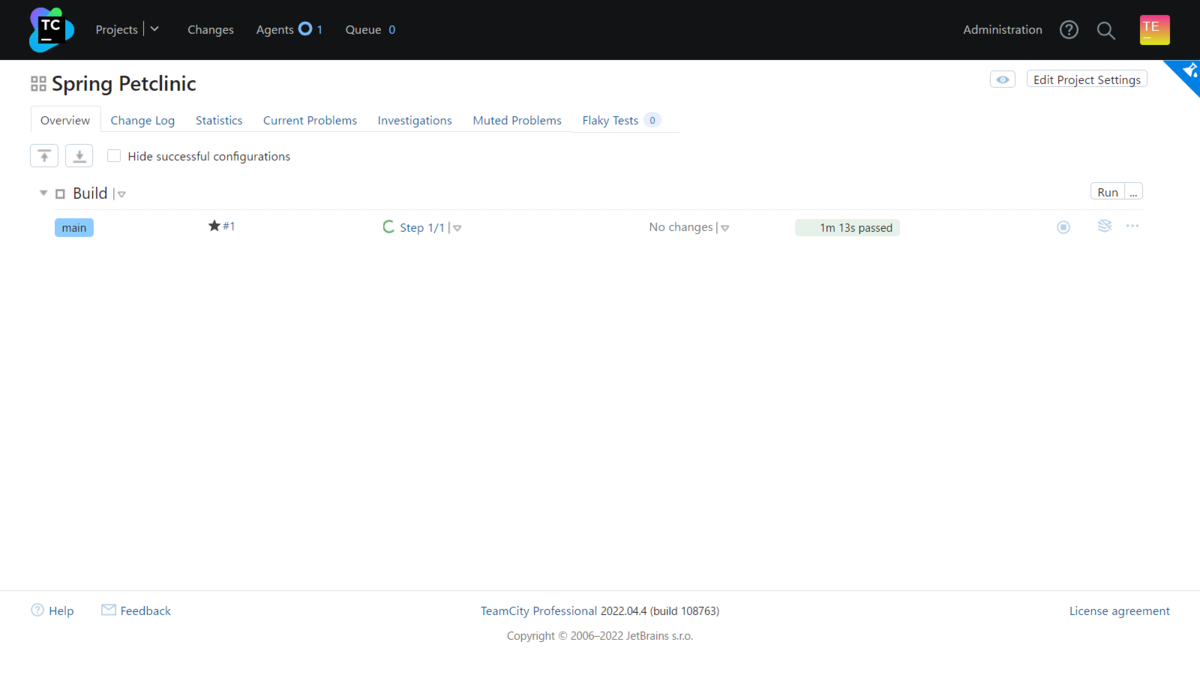Click the collapse all configurations icon

(44, 156)
